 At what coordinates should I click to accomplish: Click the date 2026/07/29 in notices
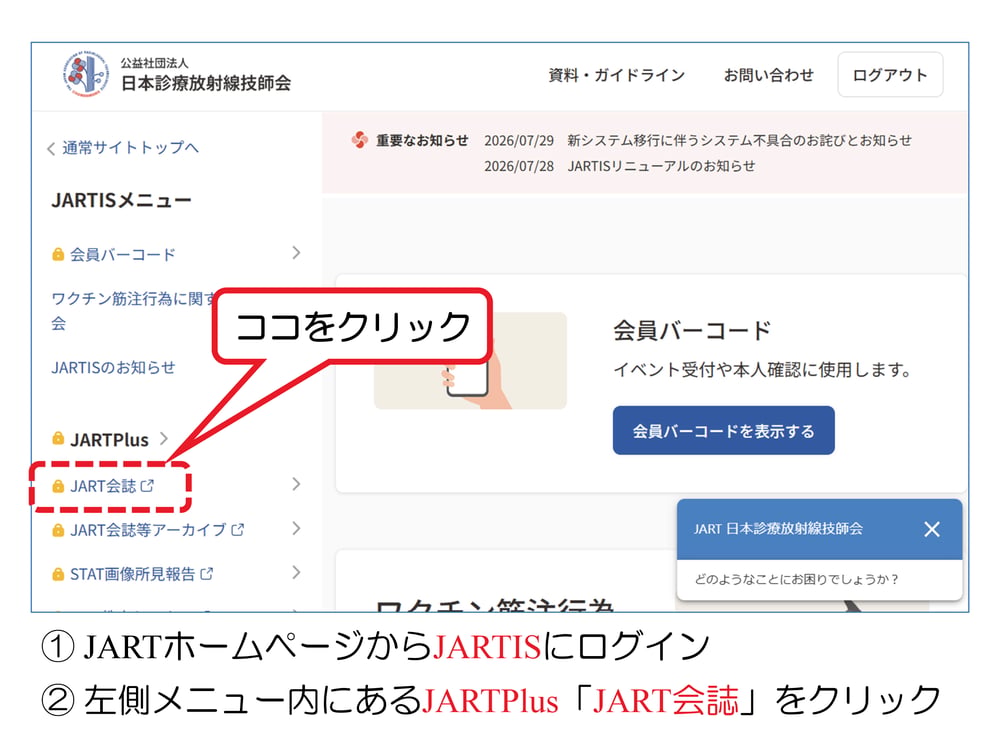(x=519, y=140)
